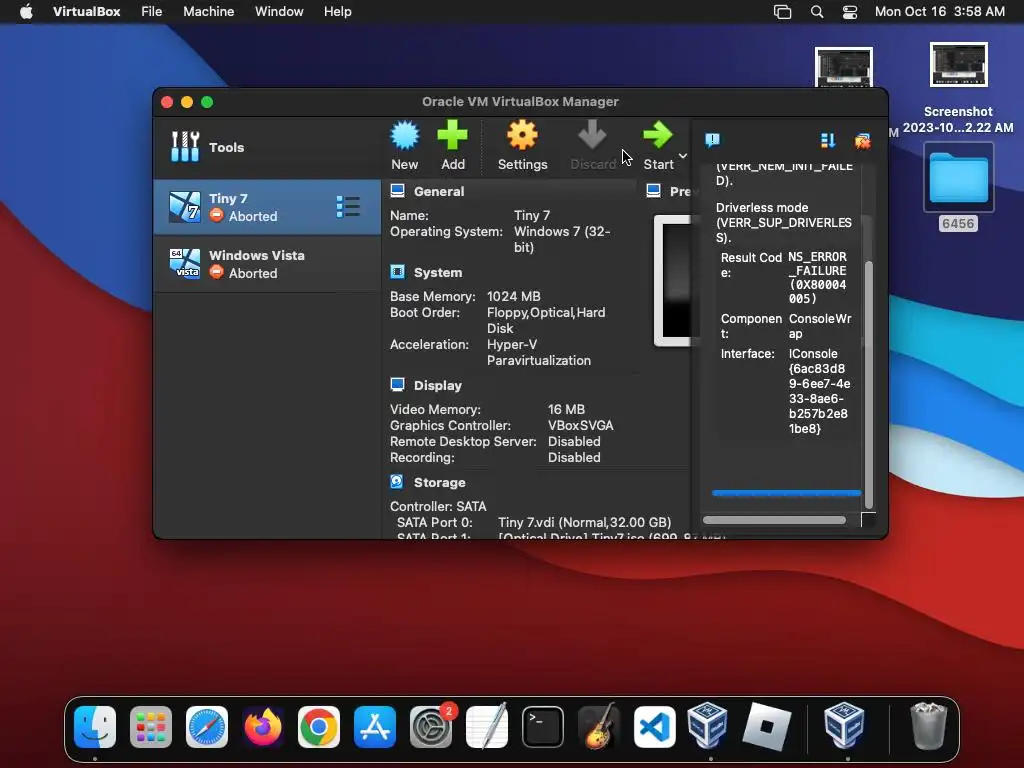Open Launchpad from the dock
Screen dimensions: 1024x768
pos(151,727)
